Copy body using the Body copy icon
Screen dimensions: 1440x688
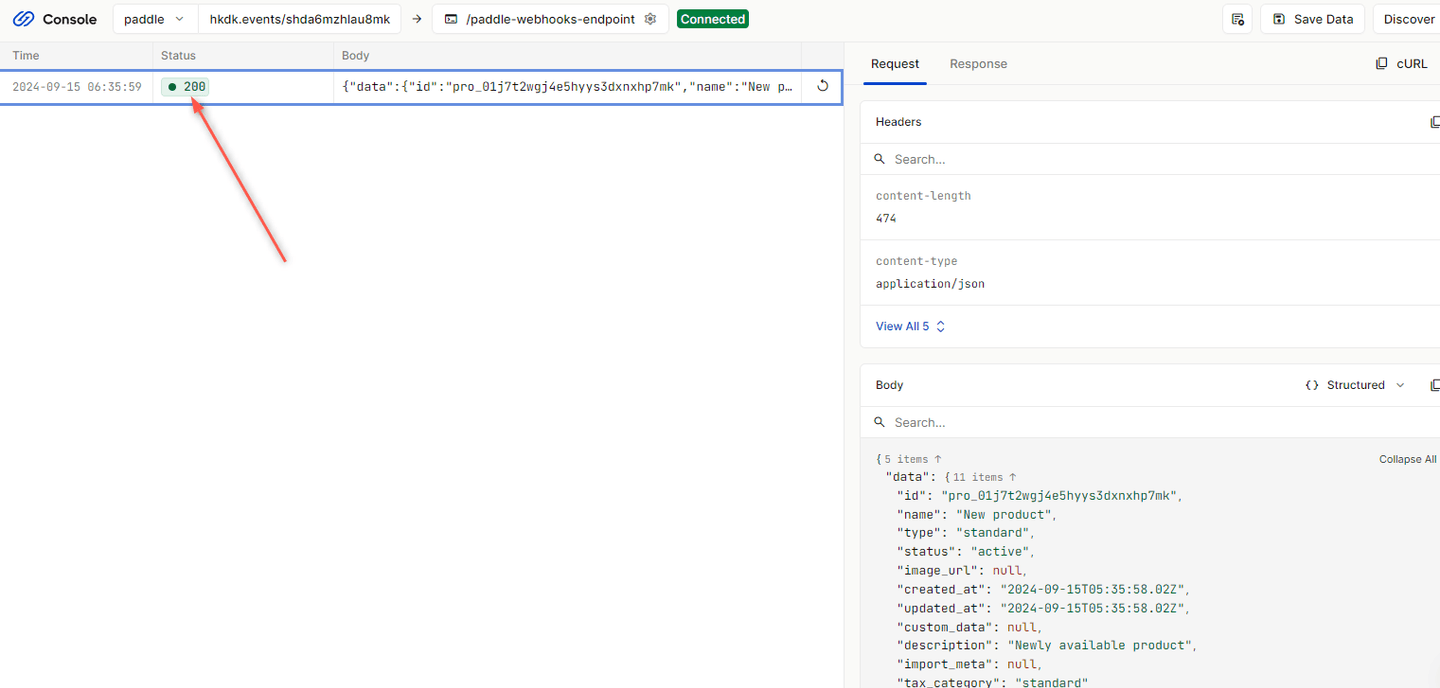click(1435, 385)
